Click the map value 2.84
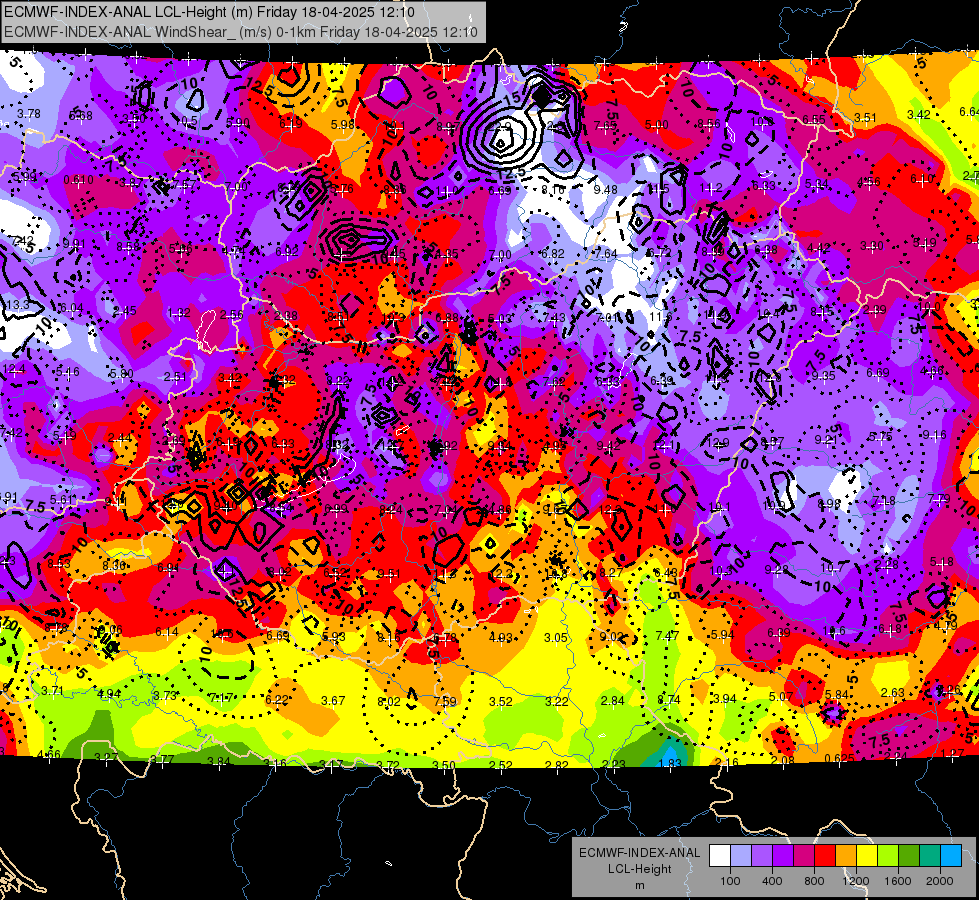 click(x=612, y=701)
